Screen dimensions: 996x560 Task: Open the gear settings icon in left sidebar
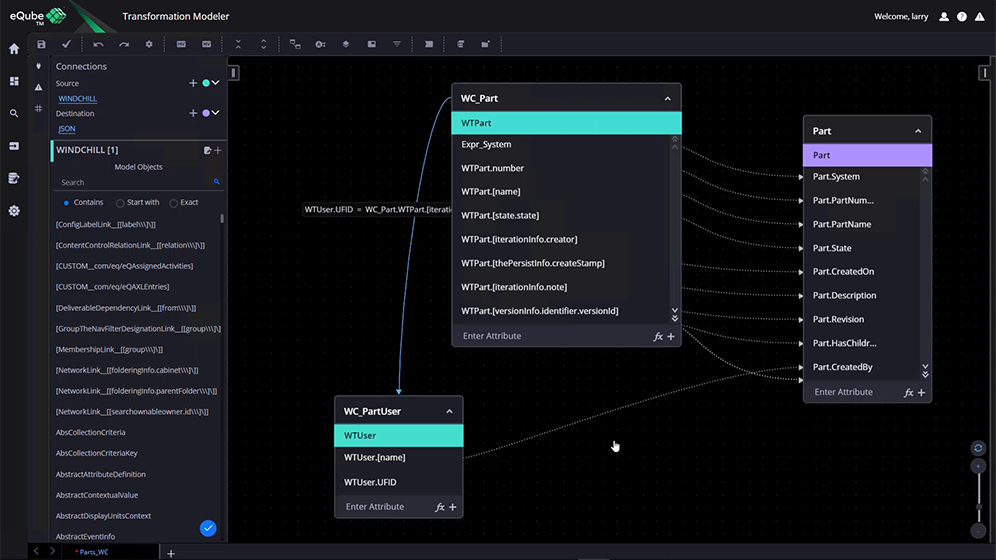(14, 211)
